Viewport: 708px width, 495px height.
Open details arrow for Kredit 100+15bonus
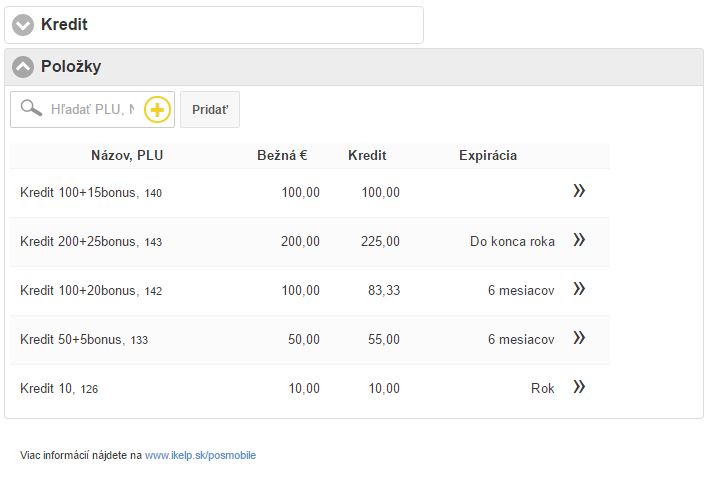(x=579, y=191)
